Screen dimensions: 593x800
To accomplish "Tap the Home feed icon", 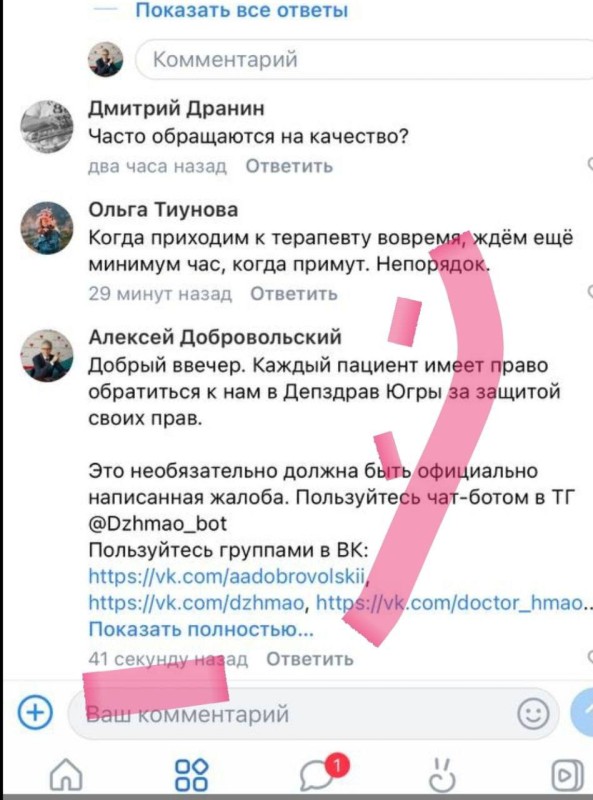I will coord(66,774).
